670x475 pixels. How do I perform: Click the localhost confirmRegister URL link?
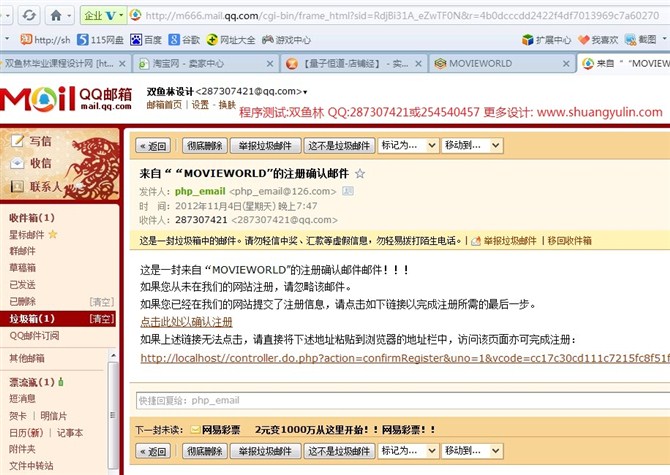405,358
